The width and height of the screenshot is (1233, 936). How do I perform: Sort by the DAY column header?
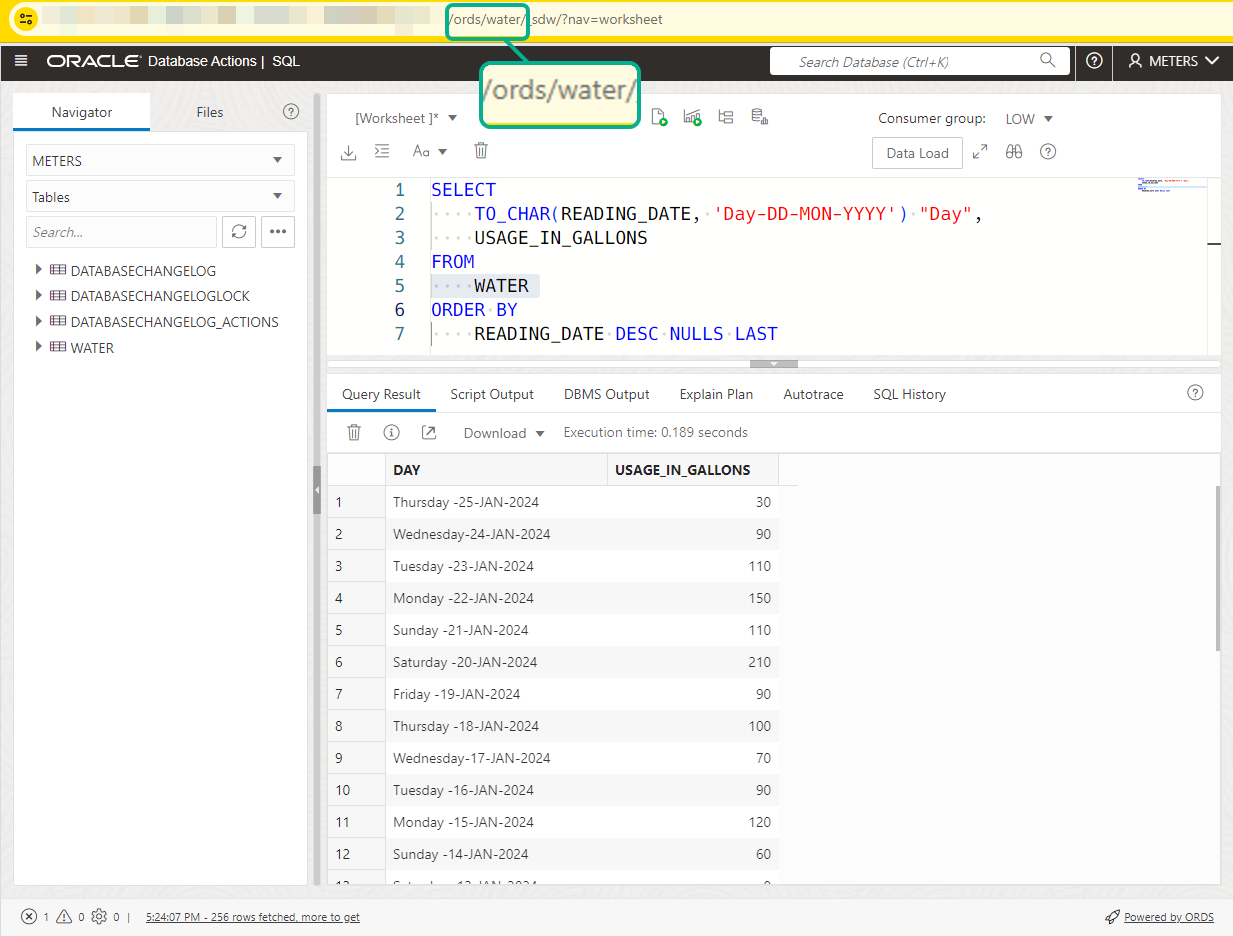pos(496,470)
